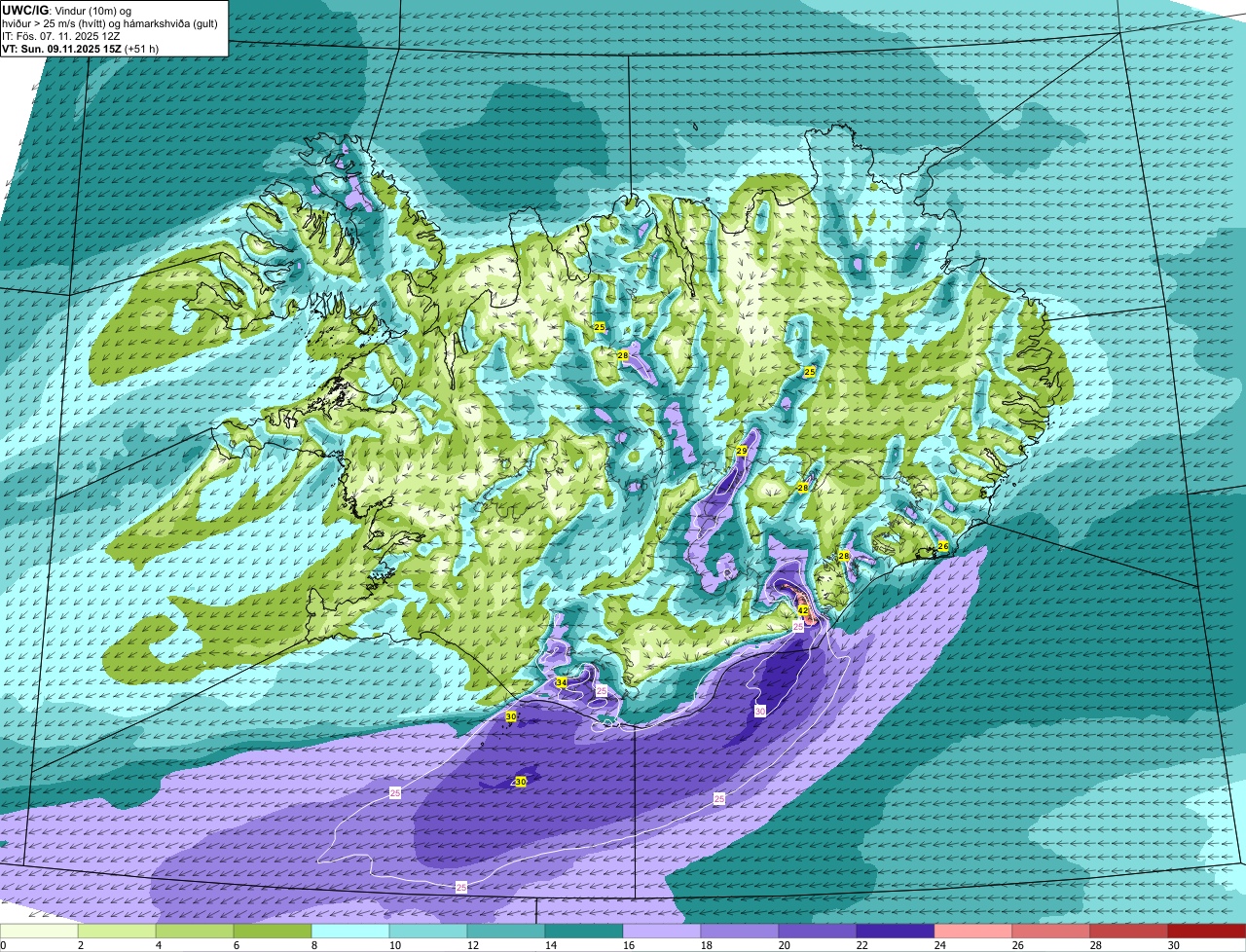This screenshot has height=952, width=1246.
Task: Click the 18–20 purple legend swatch
Action: pos(740,931)
